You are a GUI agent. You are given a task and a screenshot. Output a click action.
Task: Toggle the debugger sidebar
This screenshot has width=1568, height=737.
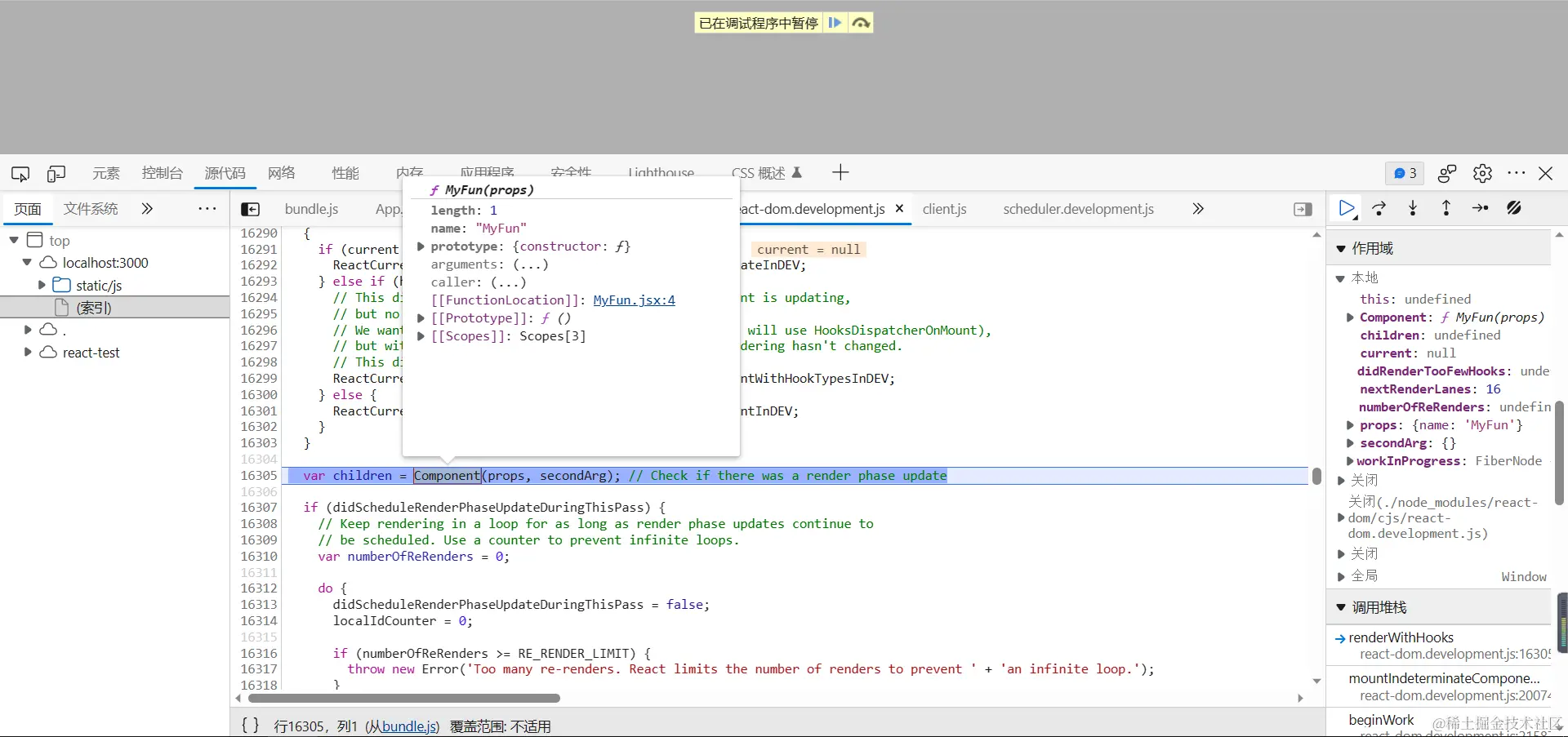click(1303, 210)
